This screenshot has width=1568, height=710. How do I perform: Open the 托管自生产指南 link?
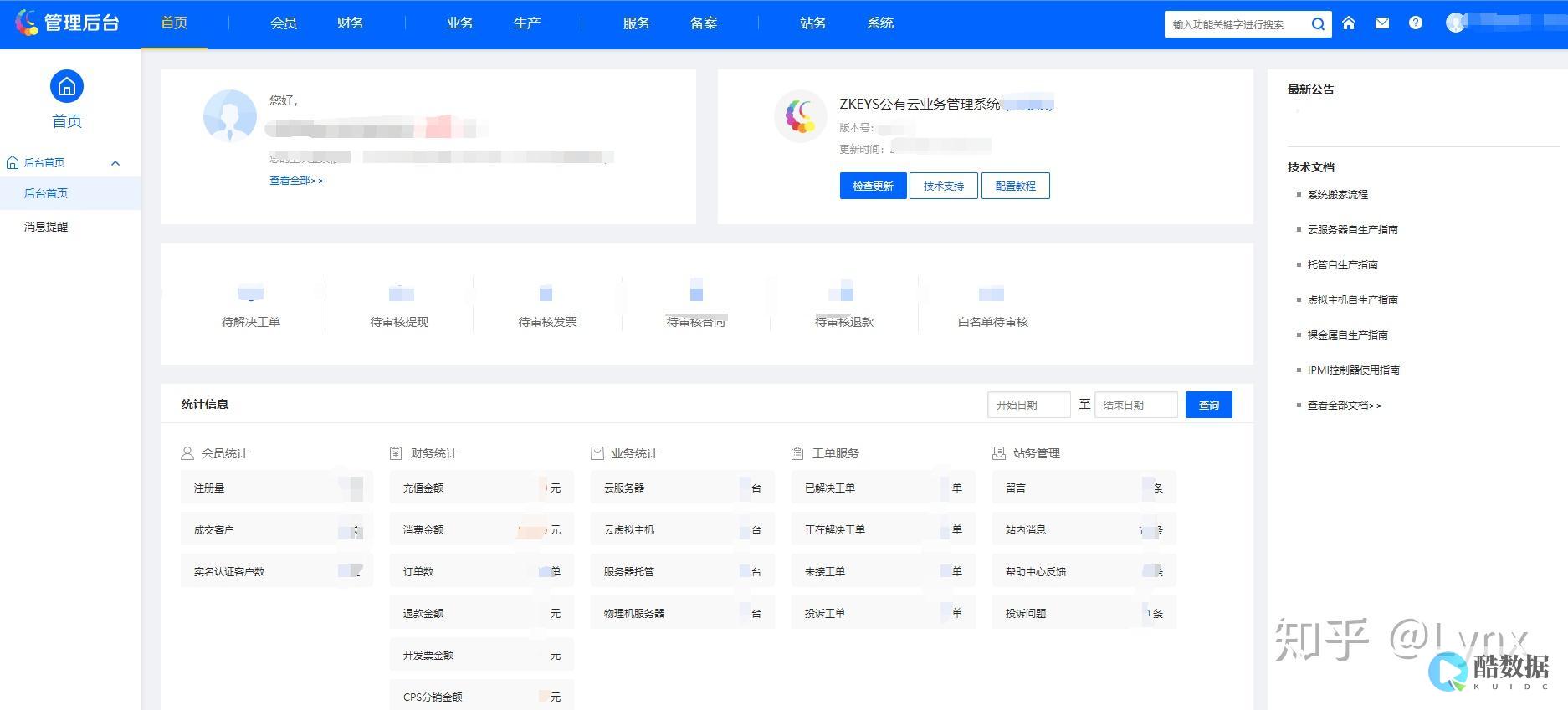click(1343, 265)
